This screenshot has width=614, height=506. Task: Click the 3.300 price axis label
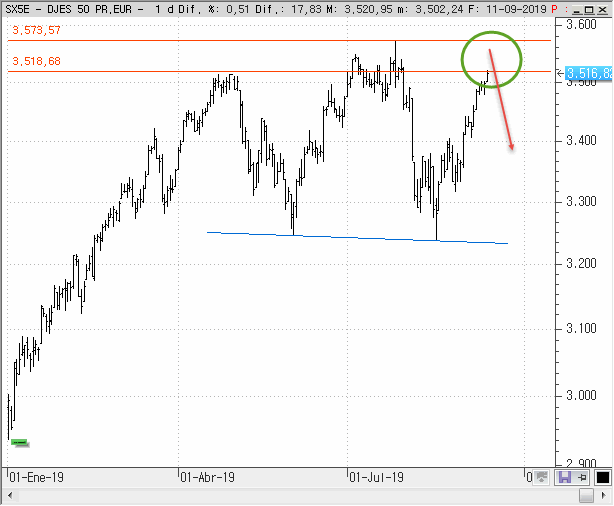581,201
